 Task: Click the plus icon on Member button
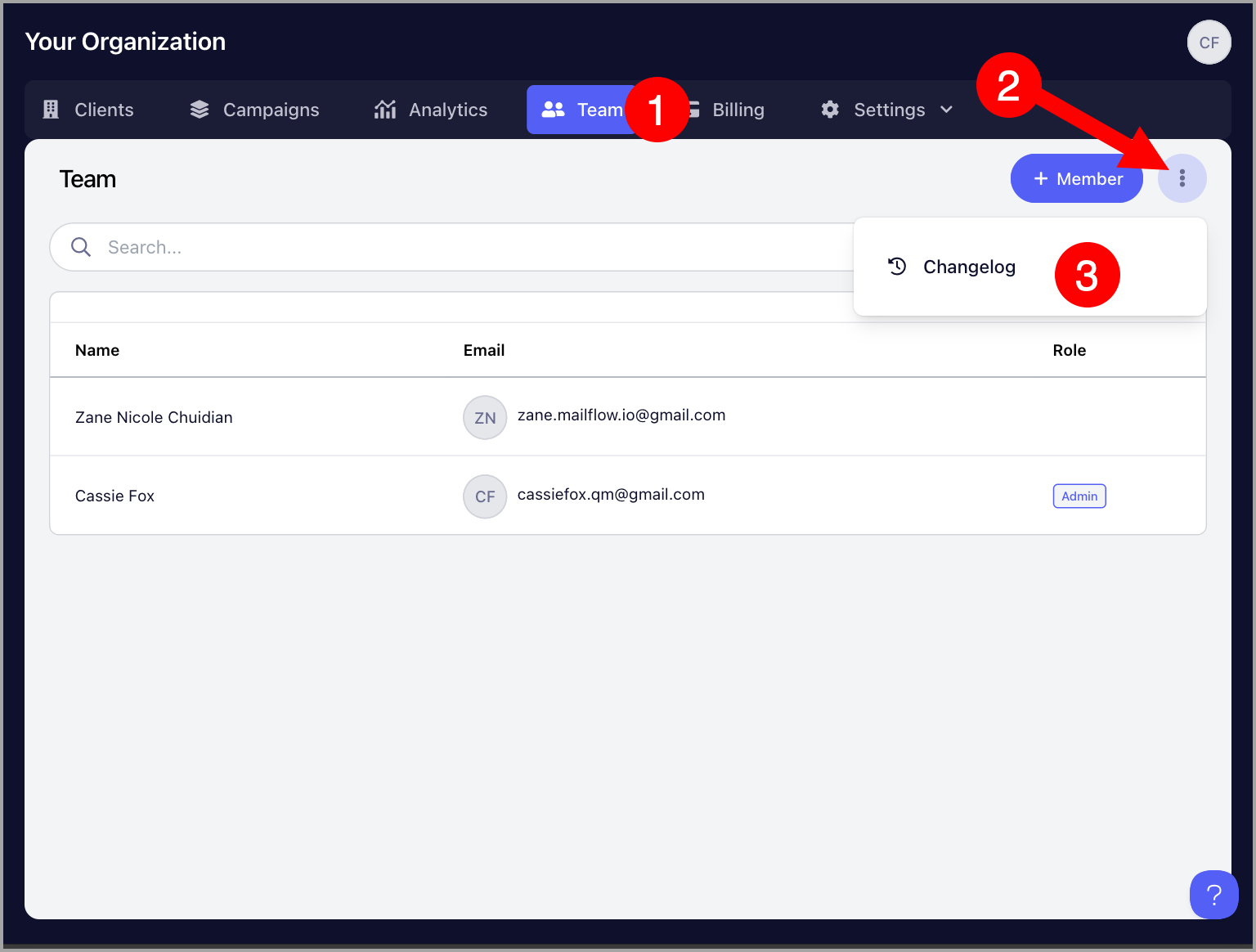(1041, 178)
